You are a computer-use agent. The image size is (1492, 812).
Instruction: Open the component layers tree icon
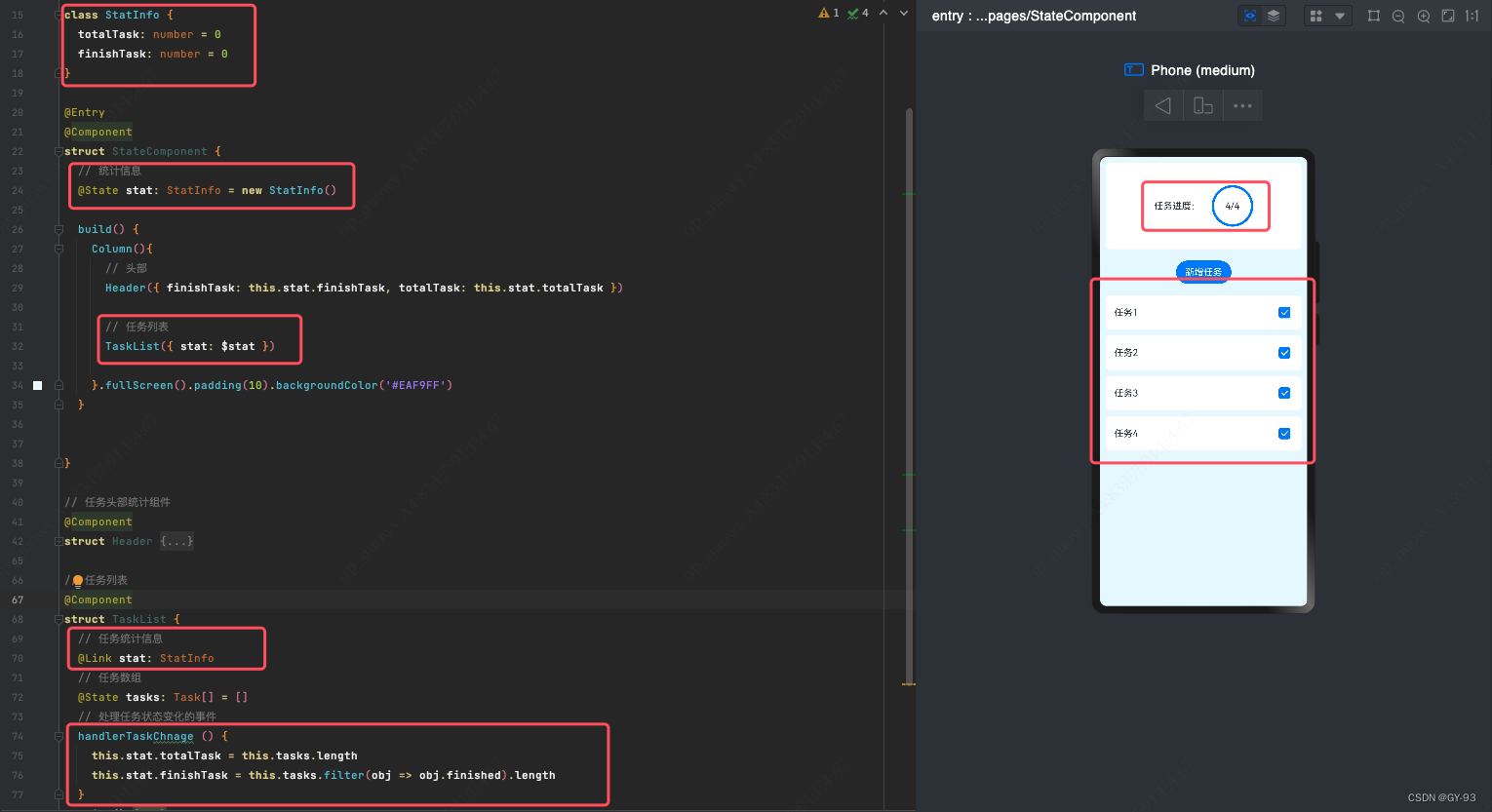[x=1274, y=16]
